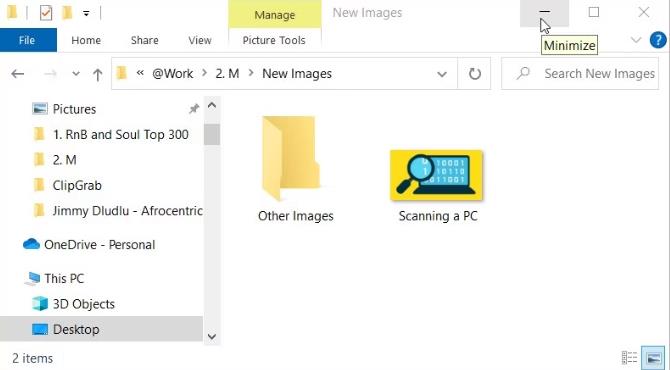Switch to Details view in status bar
Image resolution: width=670 pixels, height=370 pixels.
pos(629,358)
